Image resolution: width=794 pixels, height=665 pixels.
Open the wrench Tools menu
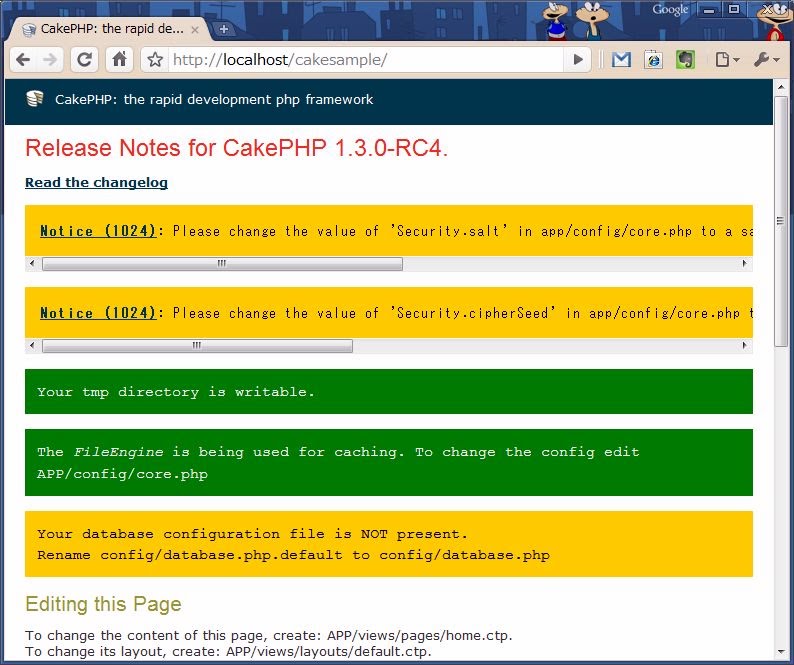pyautogui.click(x=767, y=60)
